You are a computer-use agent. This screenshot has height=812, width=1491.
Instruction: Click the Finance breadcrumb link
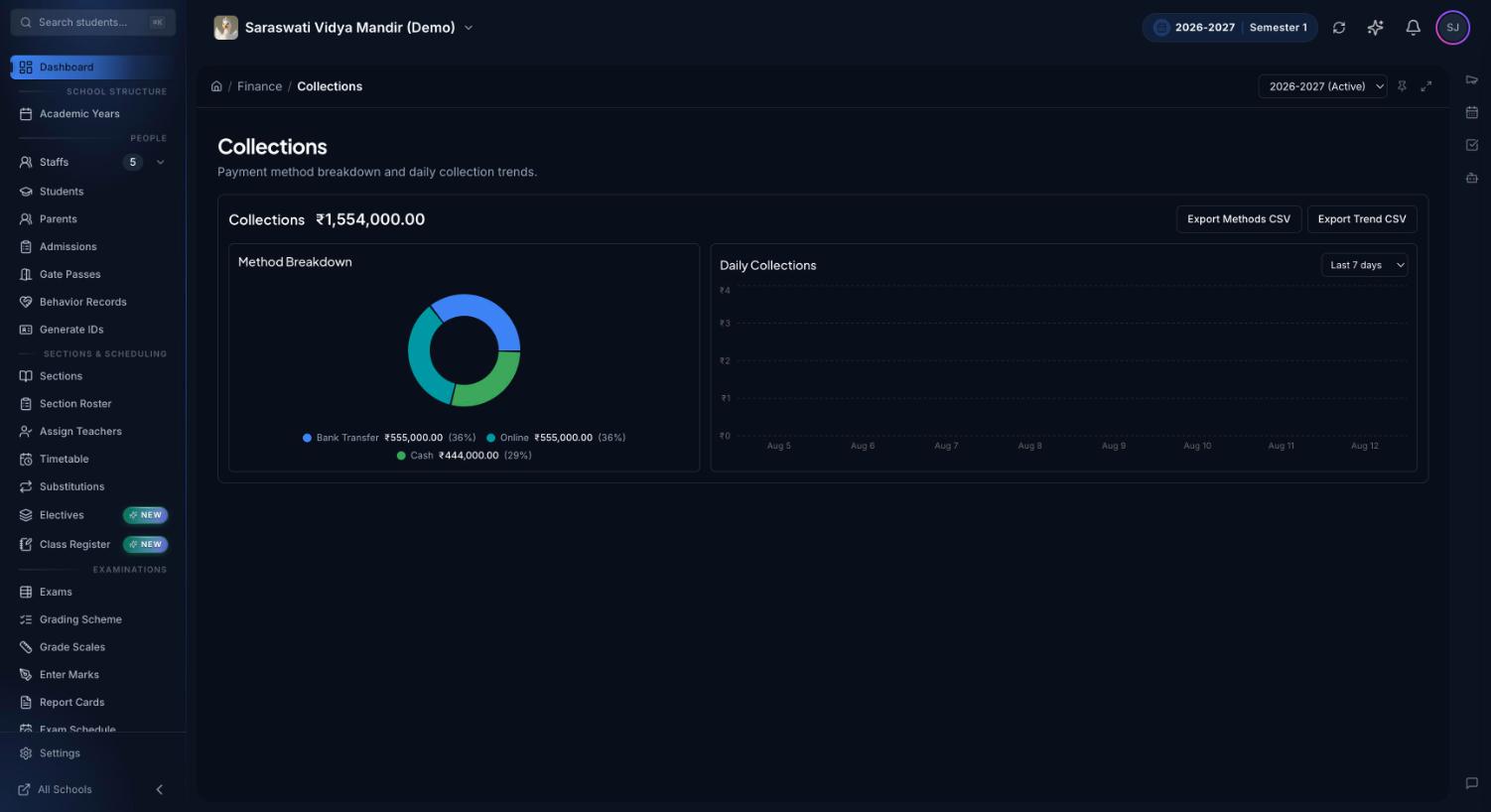[x=259, y=86]
